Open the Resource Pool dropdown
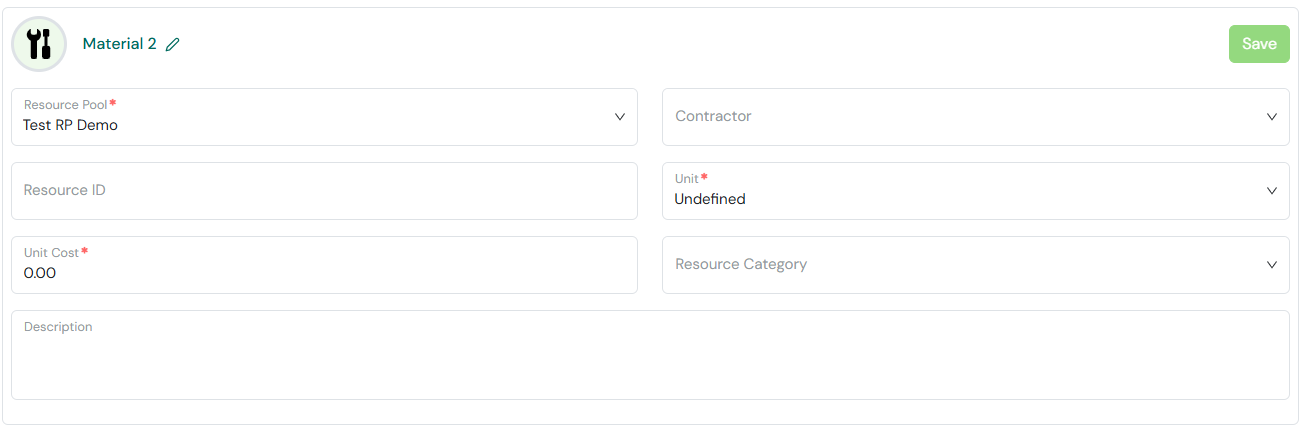Image resolution: width=1307 pixels, height=432 pixels. [x=324, y=117]
